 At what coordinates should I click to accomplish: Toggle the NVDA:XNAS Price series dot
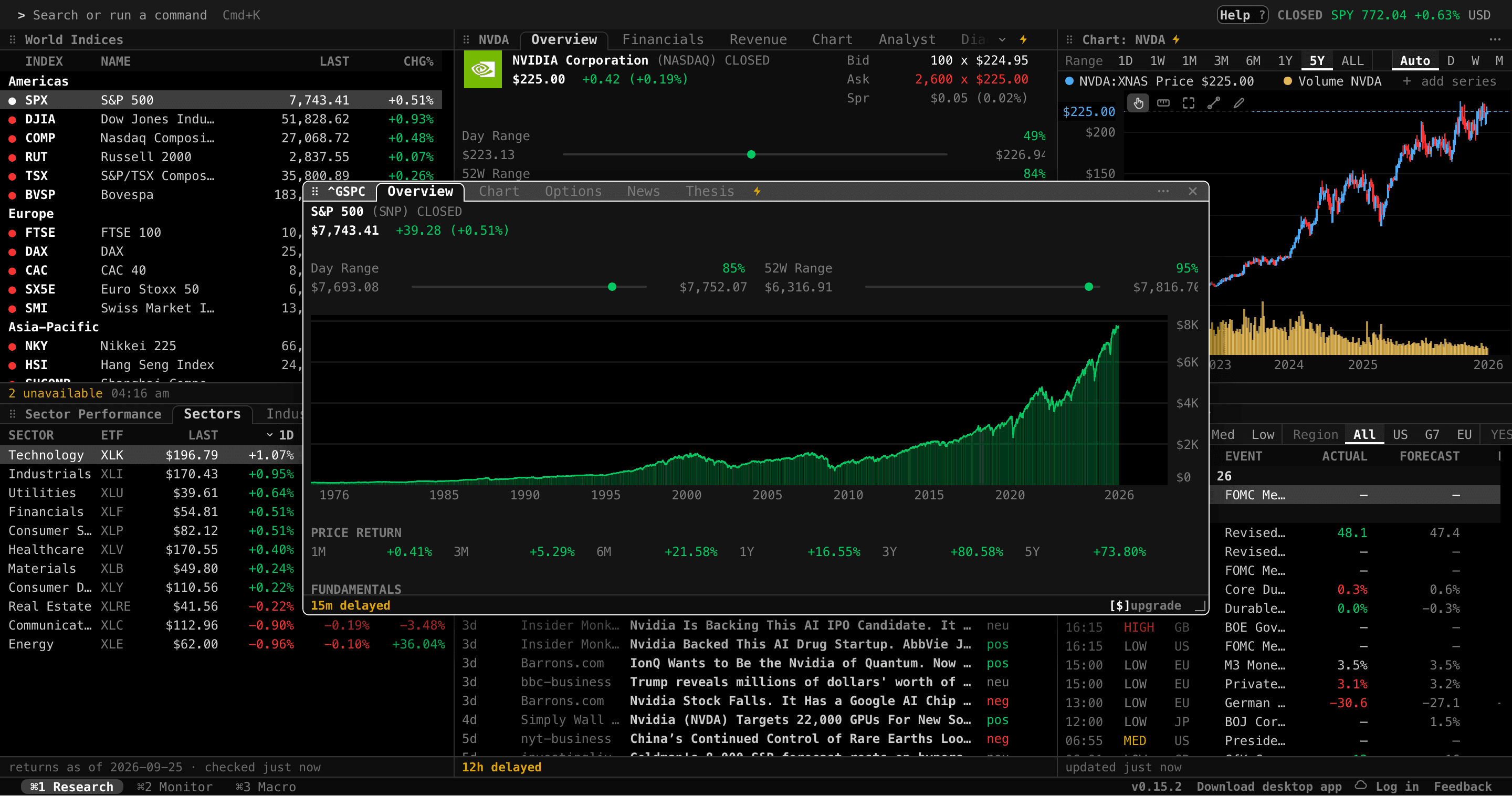[x=1069, y=81]
